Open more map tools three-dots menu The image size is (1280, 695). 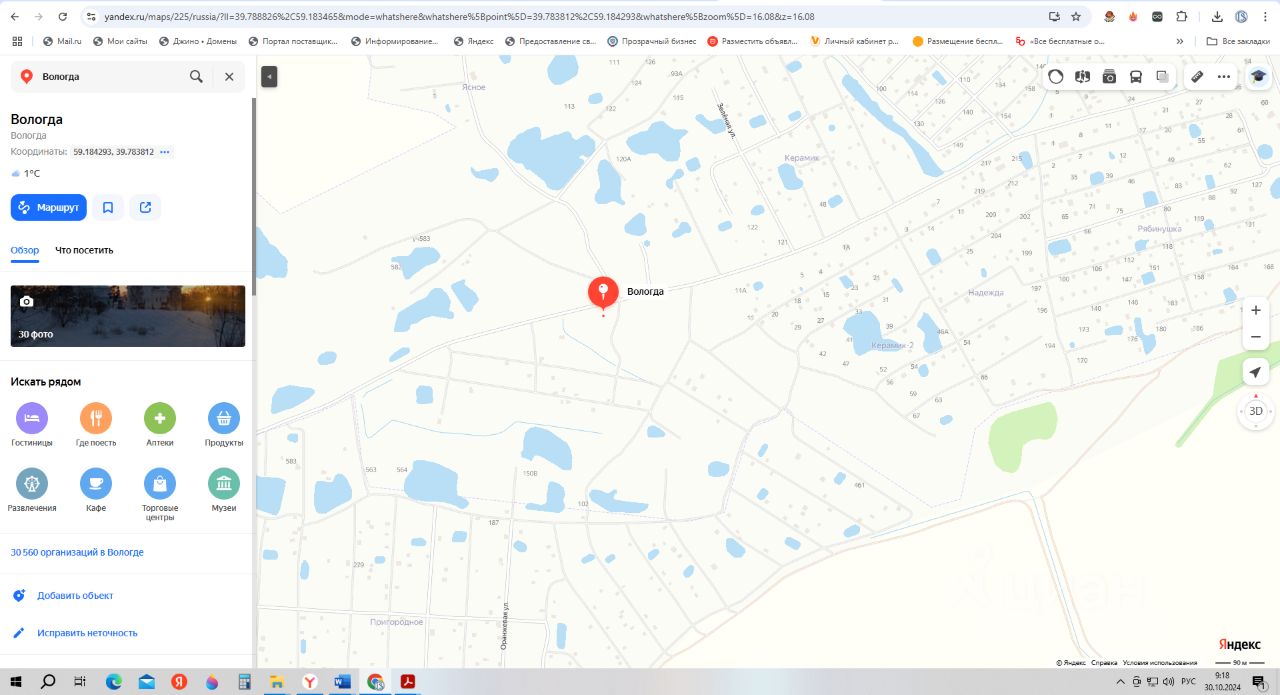coord(1223,76)
